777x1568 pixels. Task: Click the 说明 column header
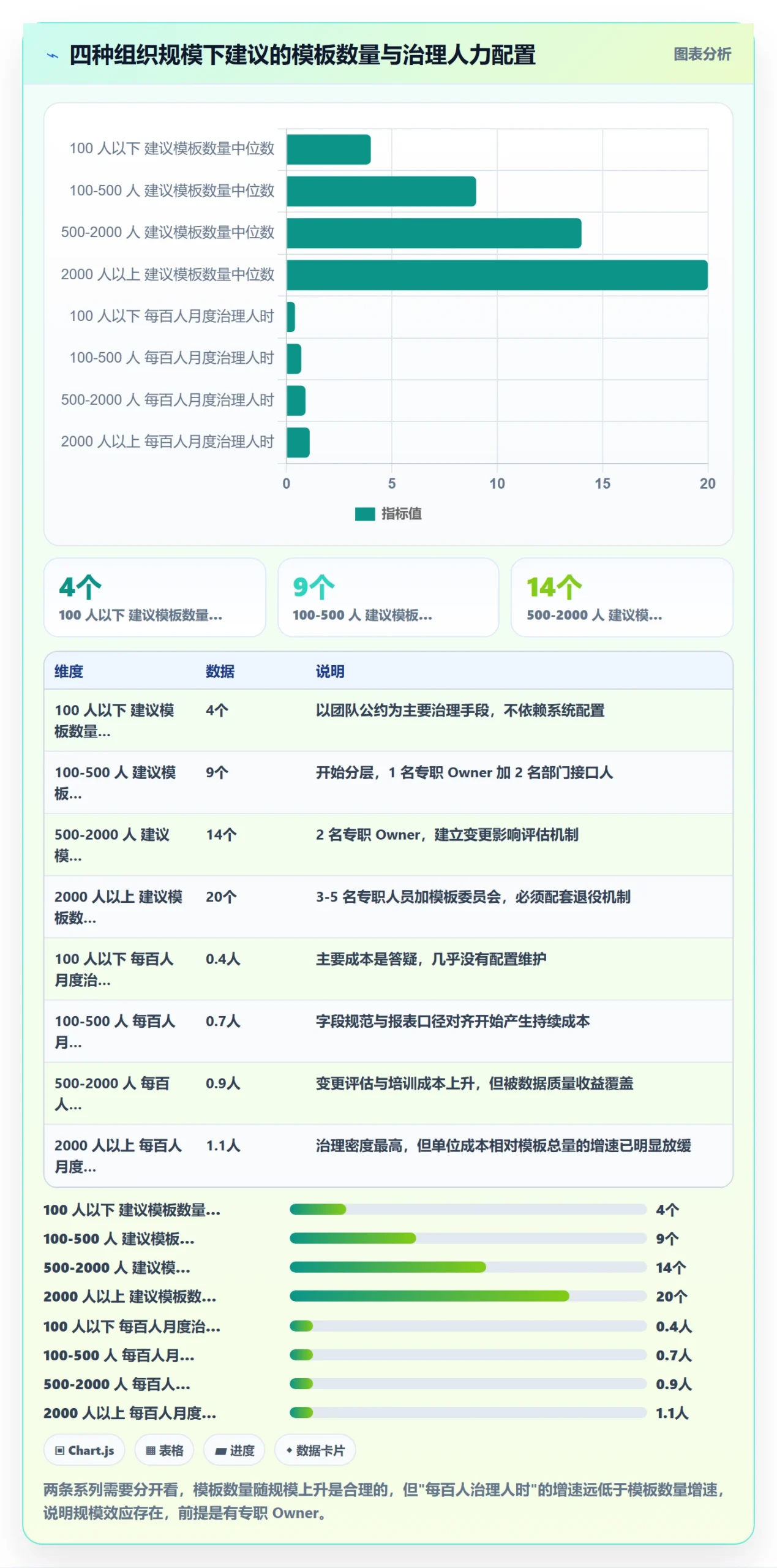pos(330,671)
